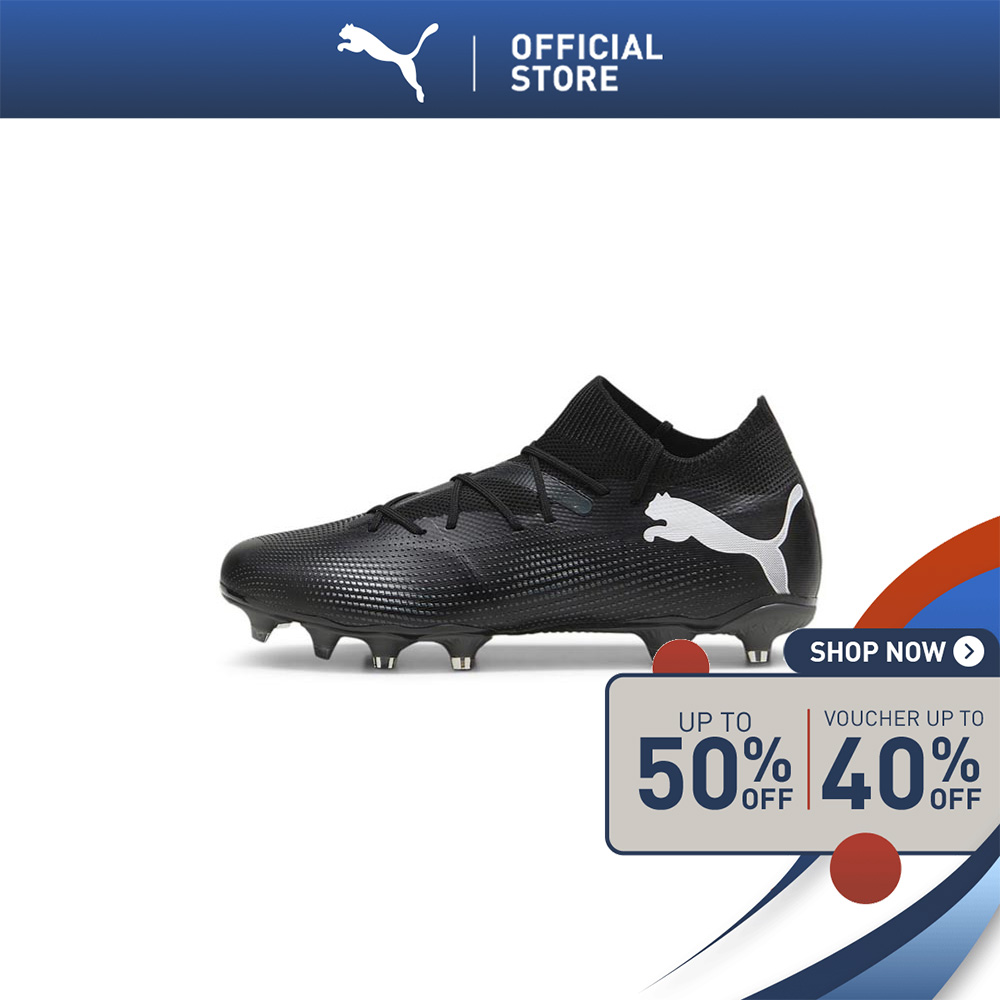The height and width of the screenshot is (1000, 1000).
Task: Click the large red circle below the voucher banner
Action: (x=865, y=868)
